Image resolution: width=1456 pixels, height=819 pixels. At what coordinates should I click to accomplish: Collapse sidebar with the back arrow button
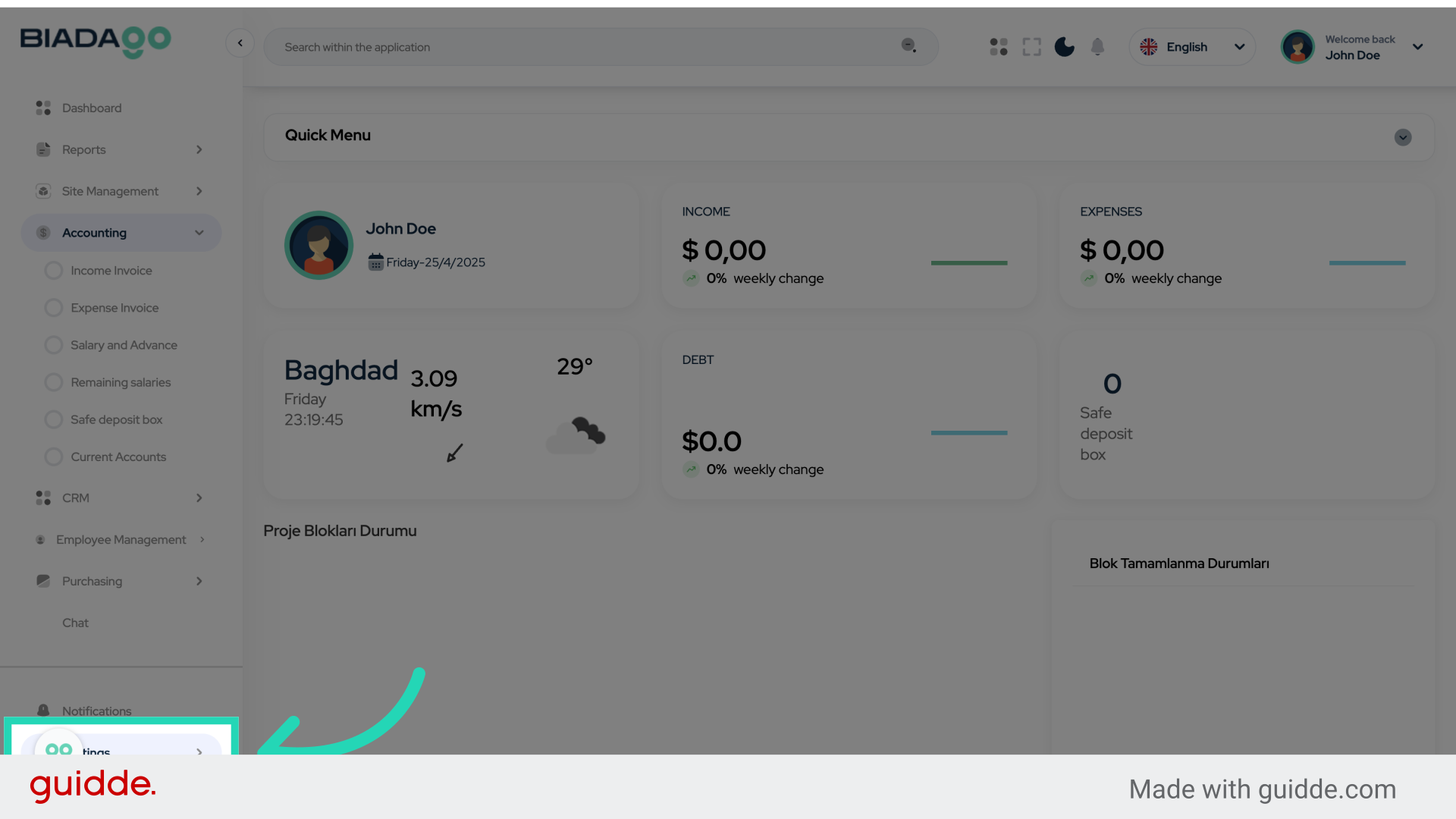click(x=240, y=43)
